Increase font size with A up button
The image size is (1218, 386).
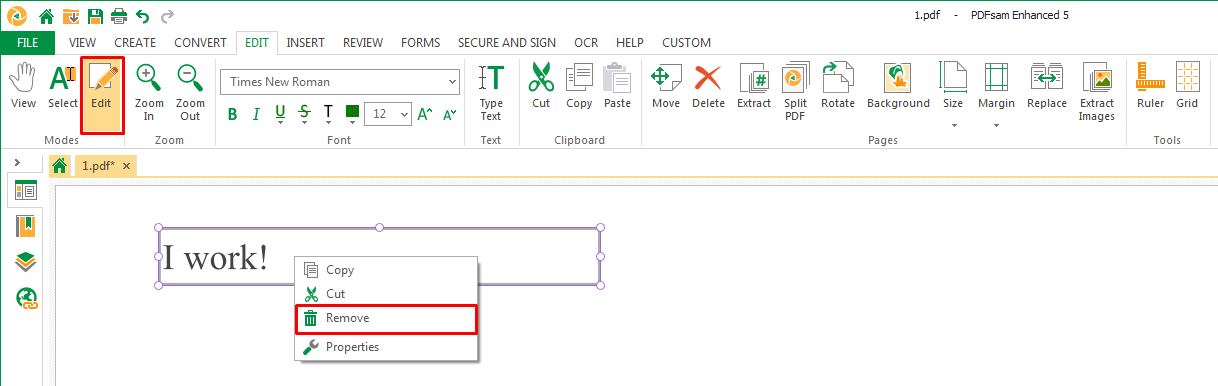click(425, 113)
